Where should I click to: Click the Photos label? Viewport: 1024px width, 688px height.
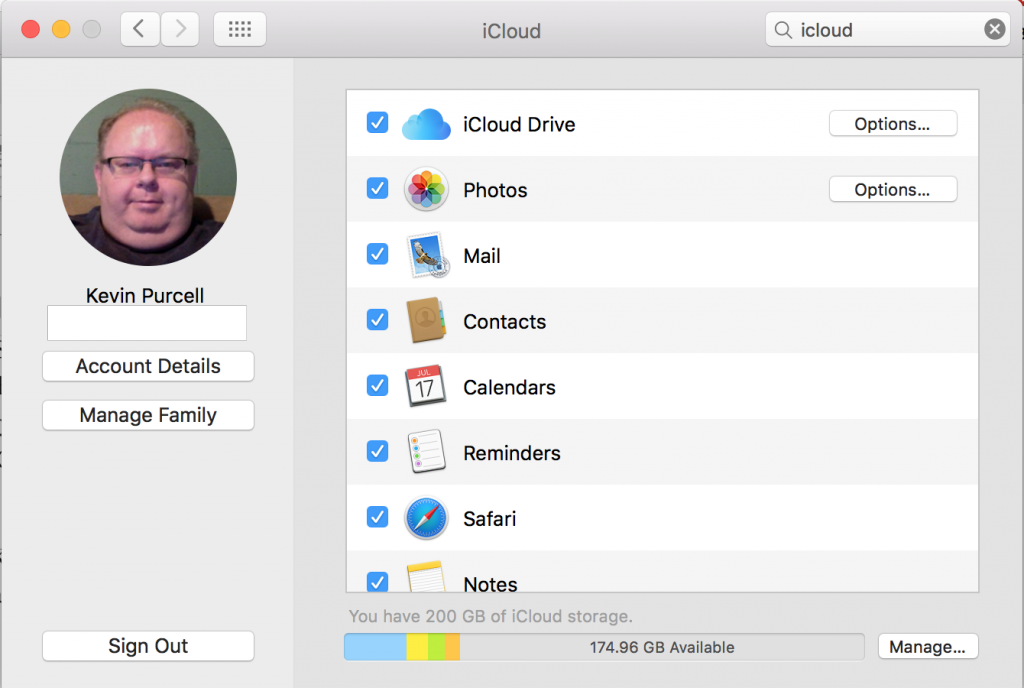point(495,190)
